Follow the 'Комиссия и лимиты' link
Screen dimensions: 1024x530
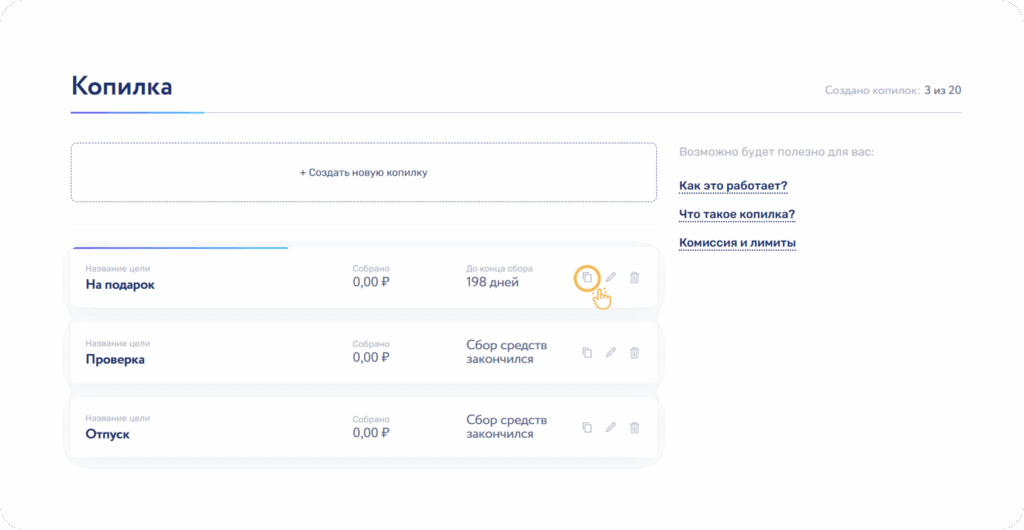(737, 243)
